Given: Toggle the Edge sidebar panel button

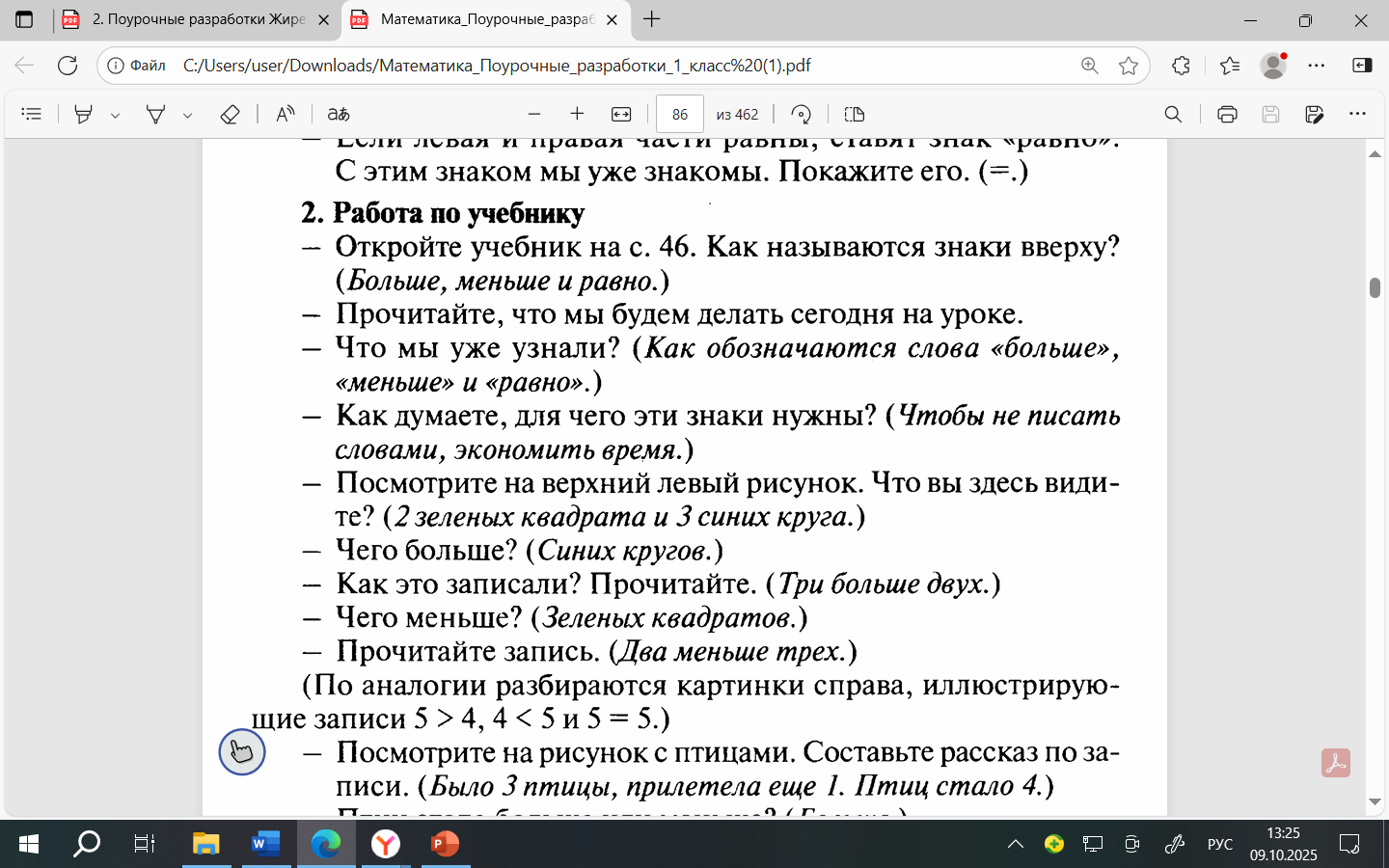Looking at the screenshot, I should (1362, 66).
